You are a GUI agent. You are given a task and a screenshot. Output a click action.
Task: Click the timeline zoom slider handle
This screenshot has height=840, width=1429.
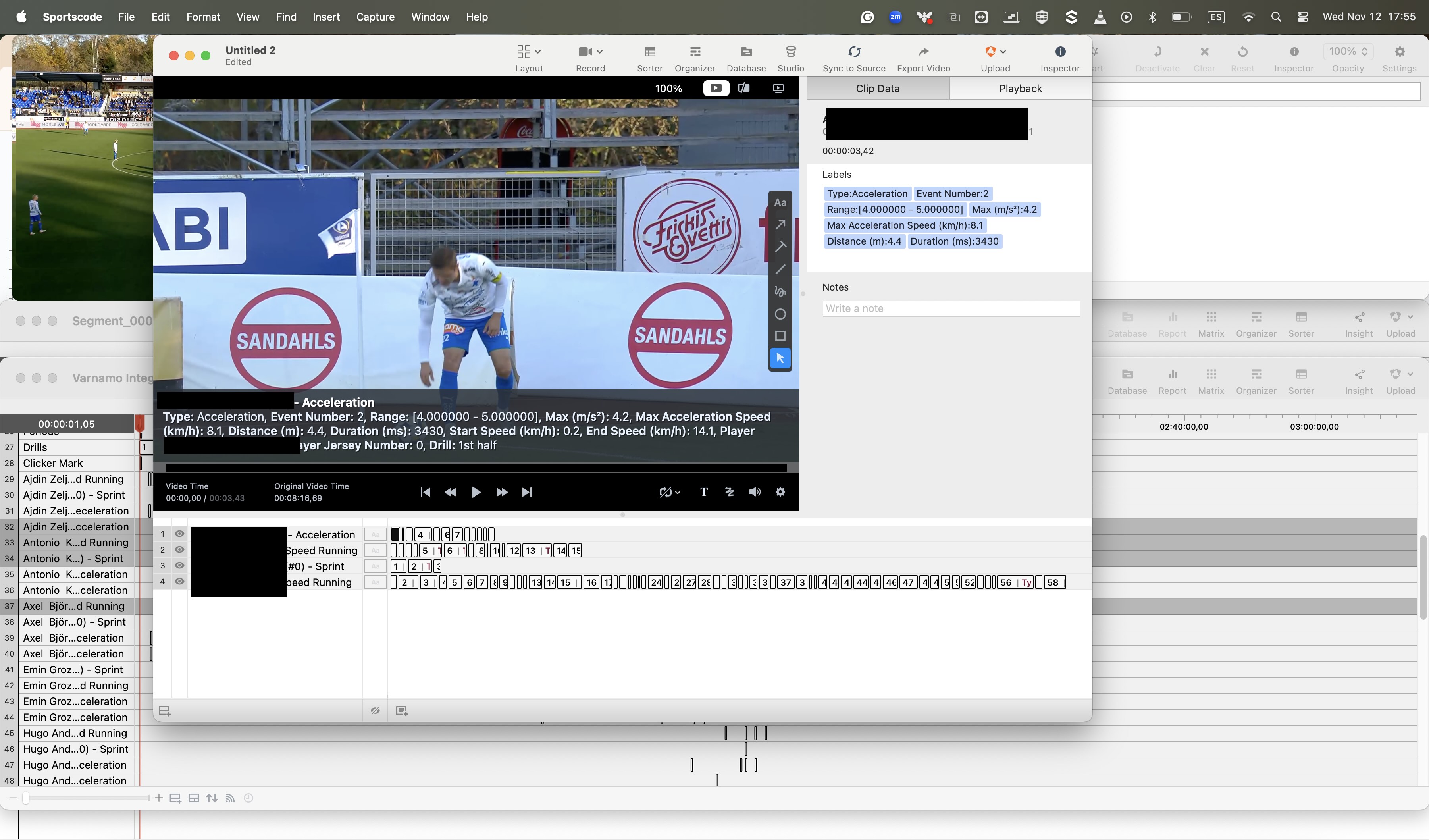(x=25, y=798)
